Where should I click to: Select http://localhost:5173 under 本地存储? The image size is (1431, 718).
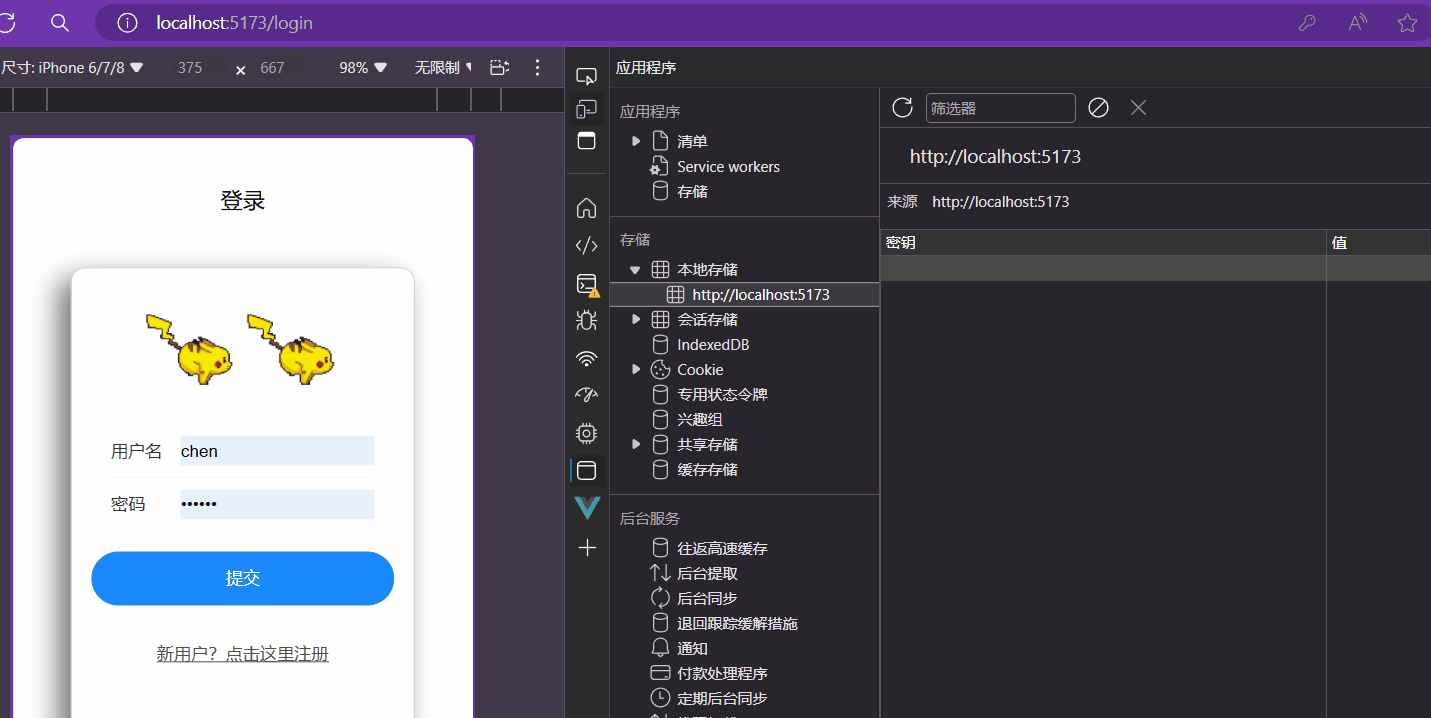point(761,295)
